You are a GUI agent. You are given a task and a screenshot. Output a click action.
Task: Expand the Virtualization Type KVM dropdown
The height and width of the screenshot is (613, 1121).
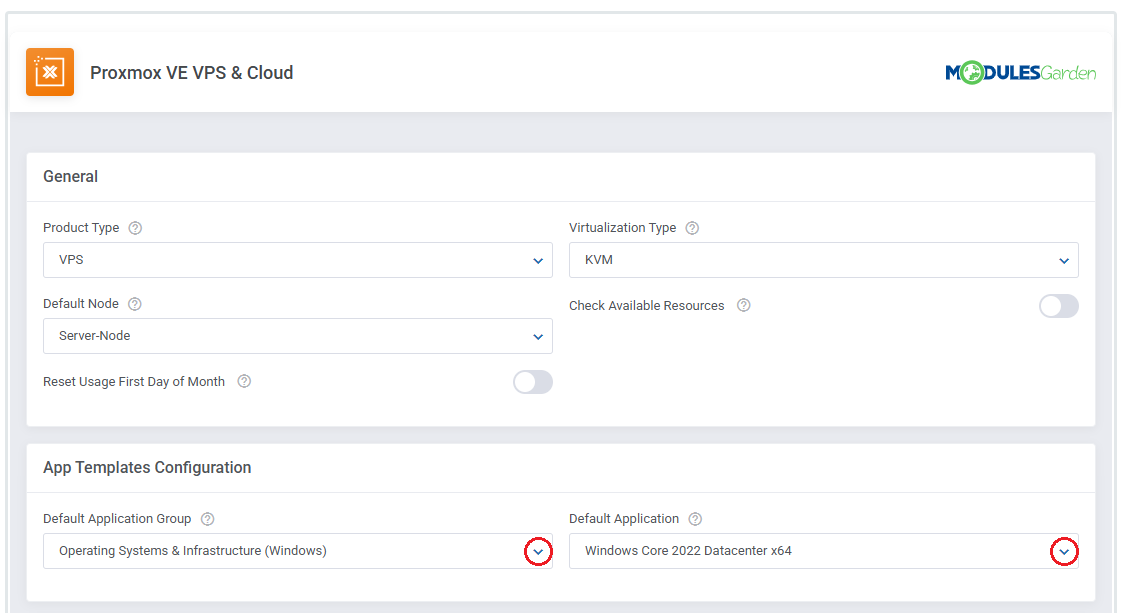pos(823,260)
